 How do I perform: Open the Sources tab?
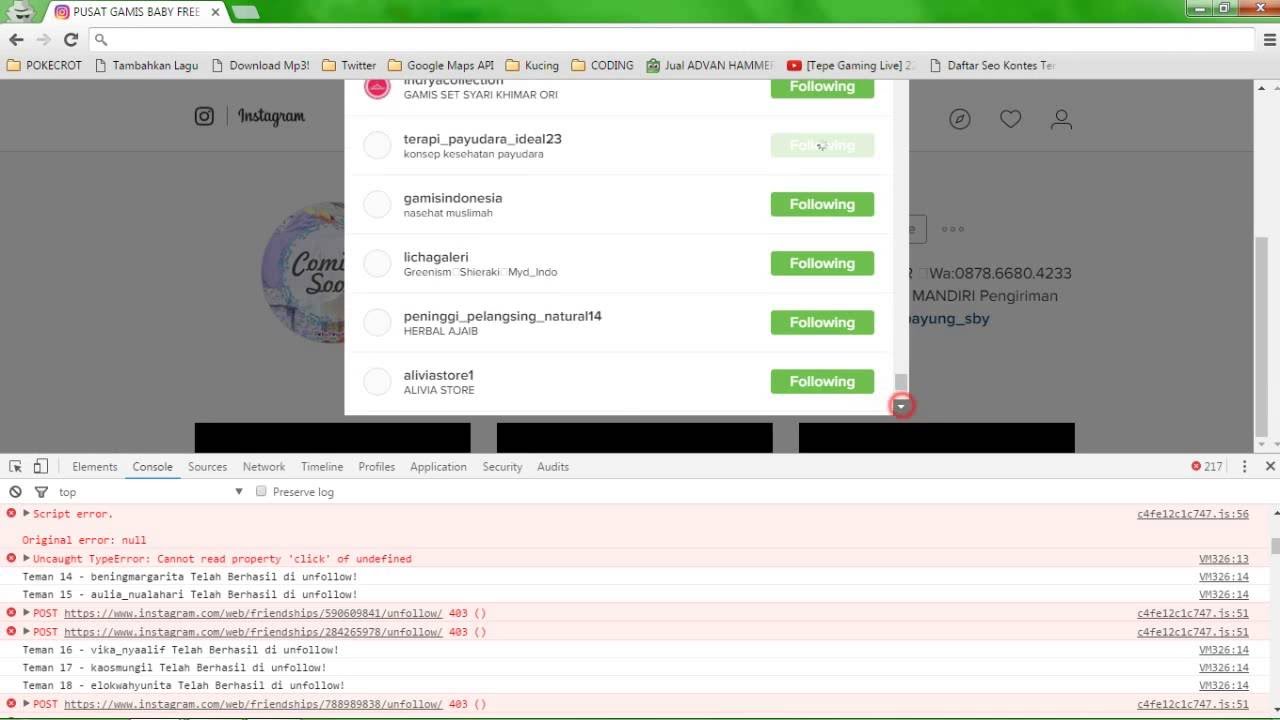[x=207, y=466]
